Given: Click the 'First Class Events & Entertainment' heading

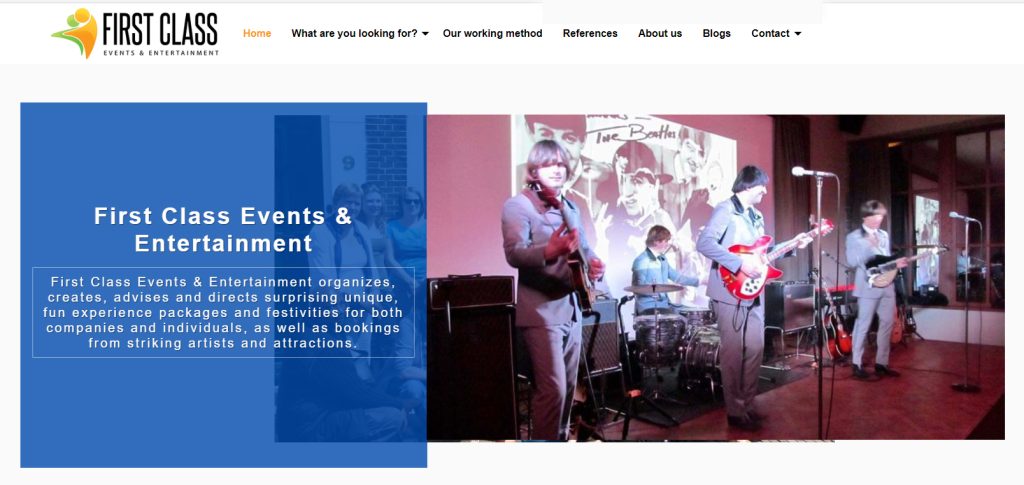Looking at the screenshot, I should [223, 229].
